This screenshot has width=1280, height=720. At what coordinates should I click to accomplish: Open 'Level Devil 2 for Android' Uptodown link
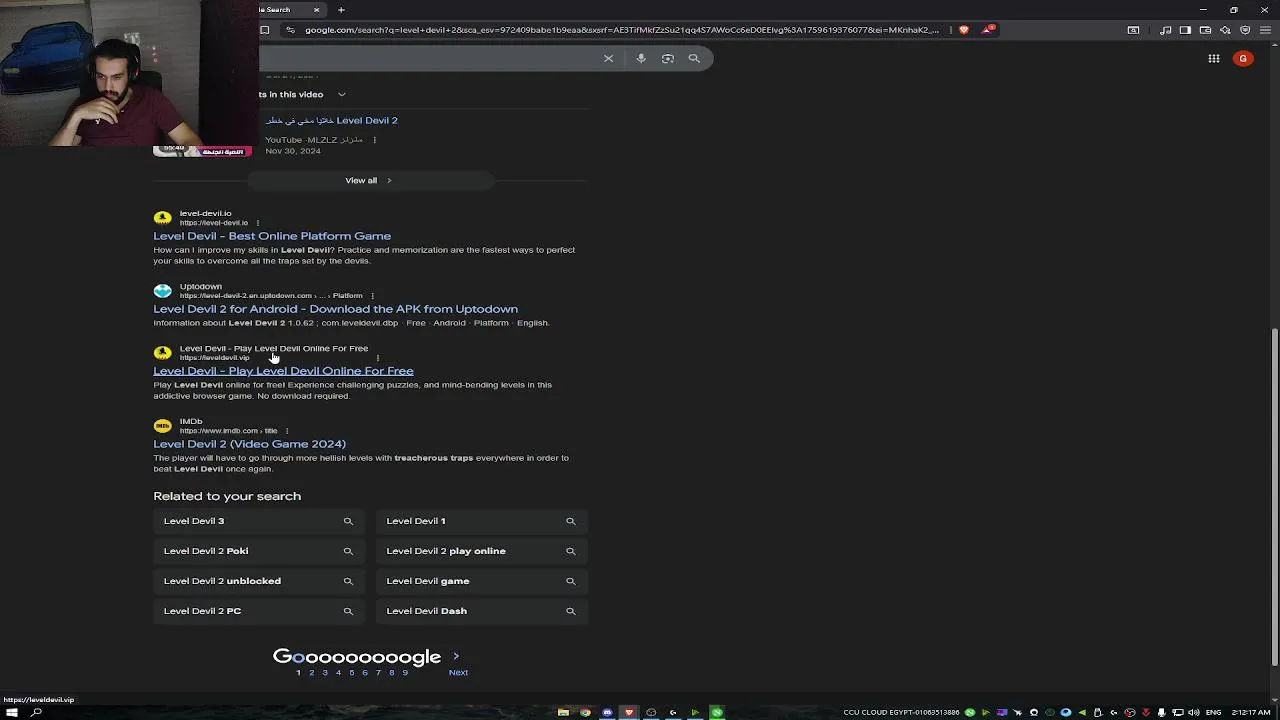[335, 309]
